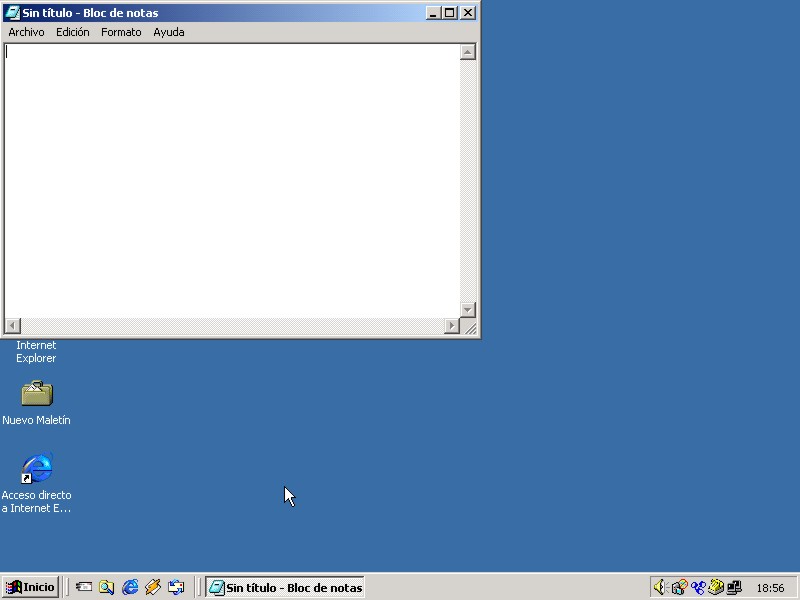Click the horizontal scrollbar right arrow
This screenshot has width=800, height=600.
click(x=452, y=326)
